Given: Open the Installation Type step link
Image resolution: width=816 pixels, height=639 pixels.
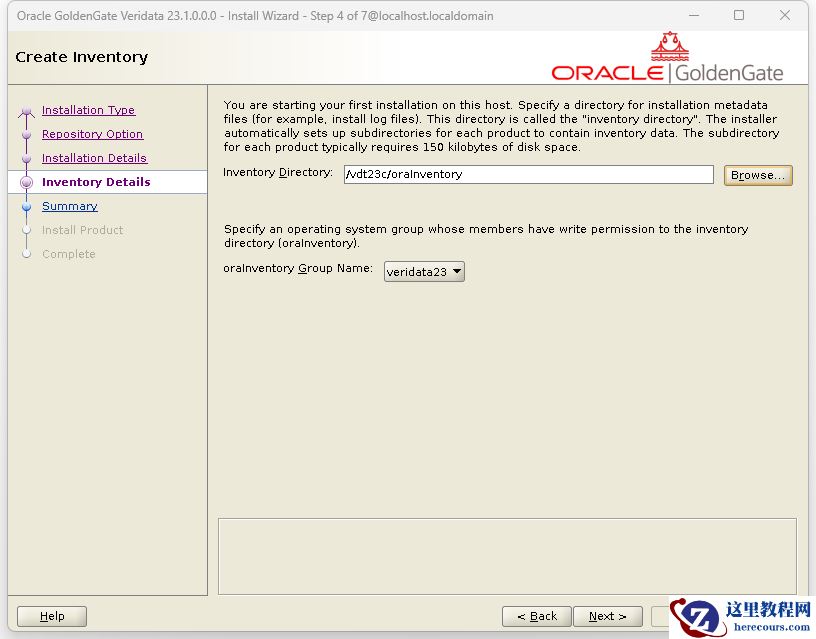Looking at the screenshot, I should pos(88,110).
